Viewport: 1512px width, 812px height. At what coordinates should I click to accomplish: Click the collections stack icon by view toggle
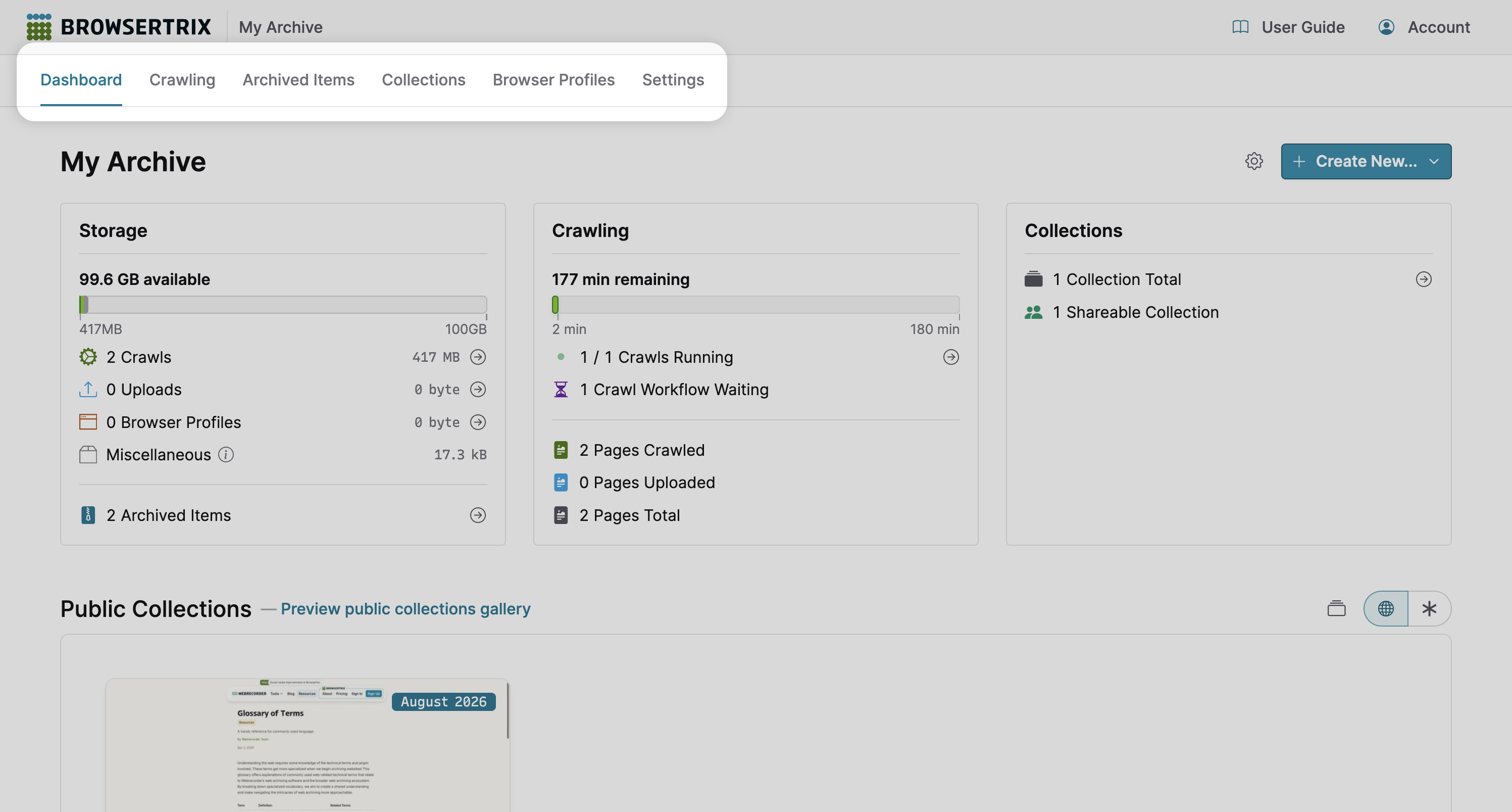point(1336,608)
